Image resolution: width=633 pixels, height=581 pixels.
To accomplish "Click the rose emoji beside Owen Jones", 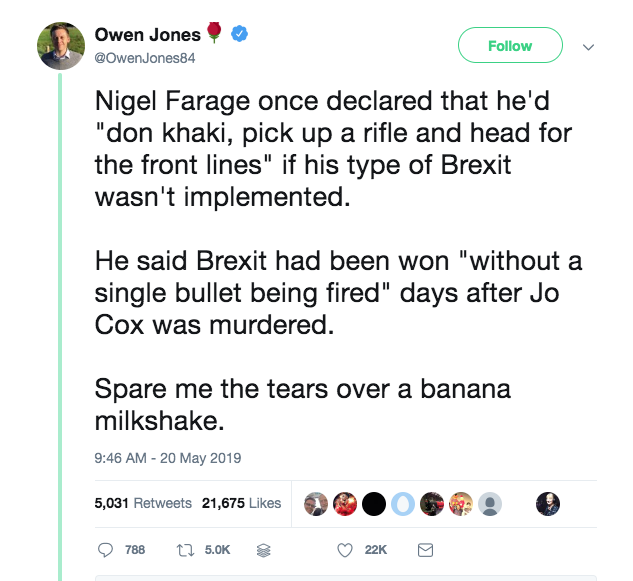I will pyautogui.click(x=215, y=34).
